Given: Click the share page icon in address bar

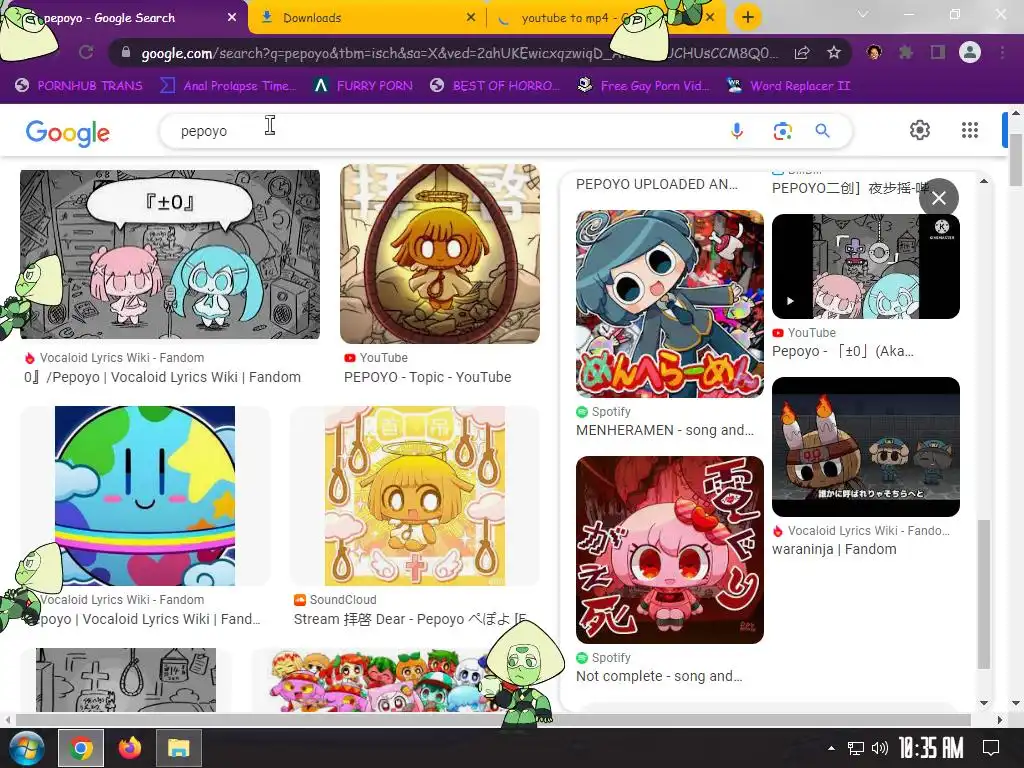Looking at the screenshot, I should pos(802,53).
